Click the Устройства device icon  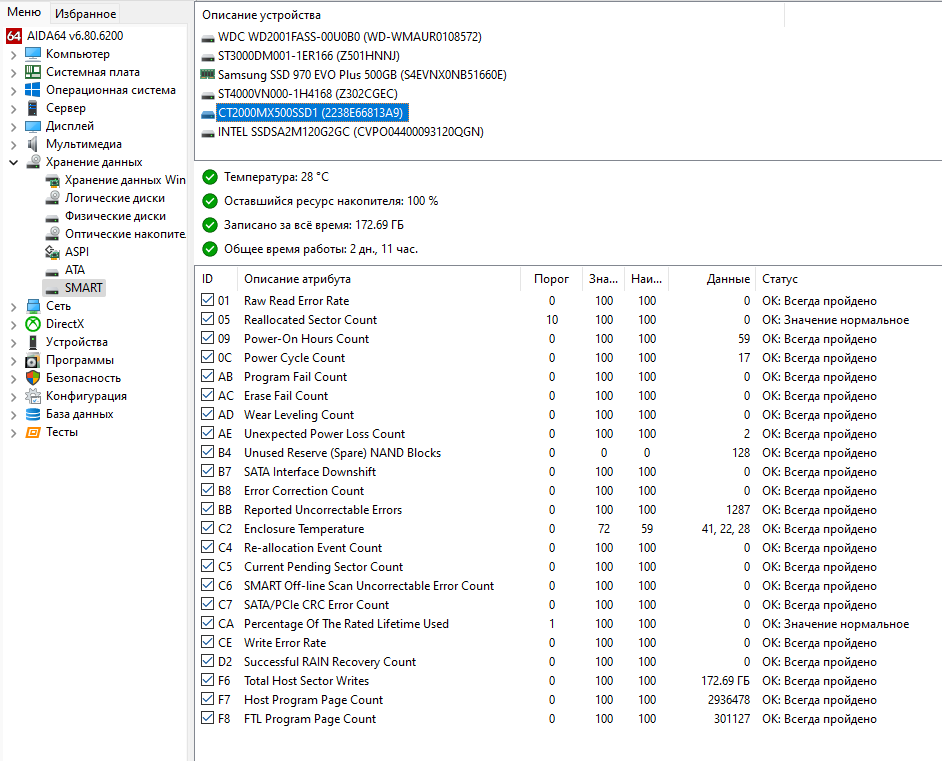[33, 342]
